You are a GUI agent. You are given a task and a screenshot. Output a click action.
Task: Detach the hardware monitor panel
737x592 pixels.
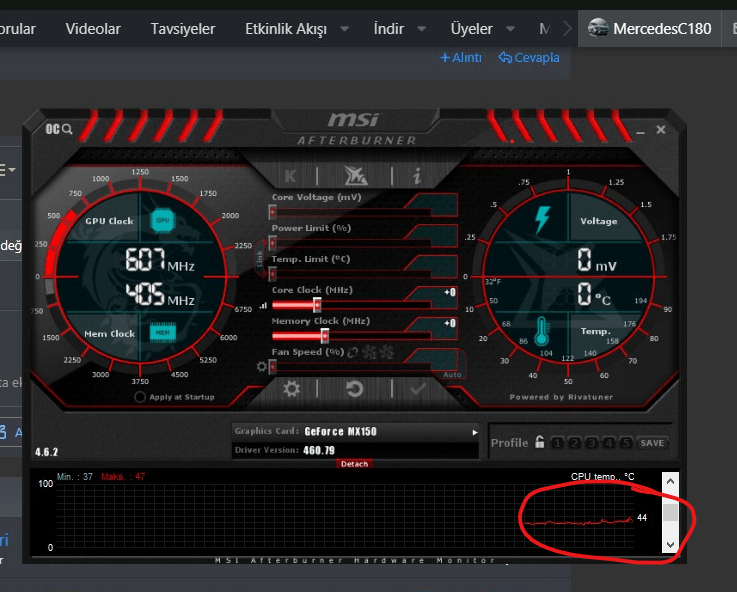click(354, 464)
